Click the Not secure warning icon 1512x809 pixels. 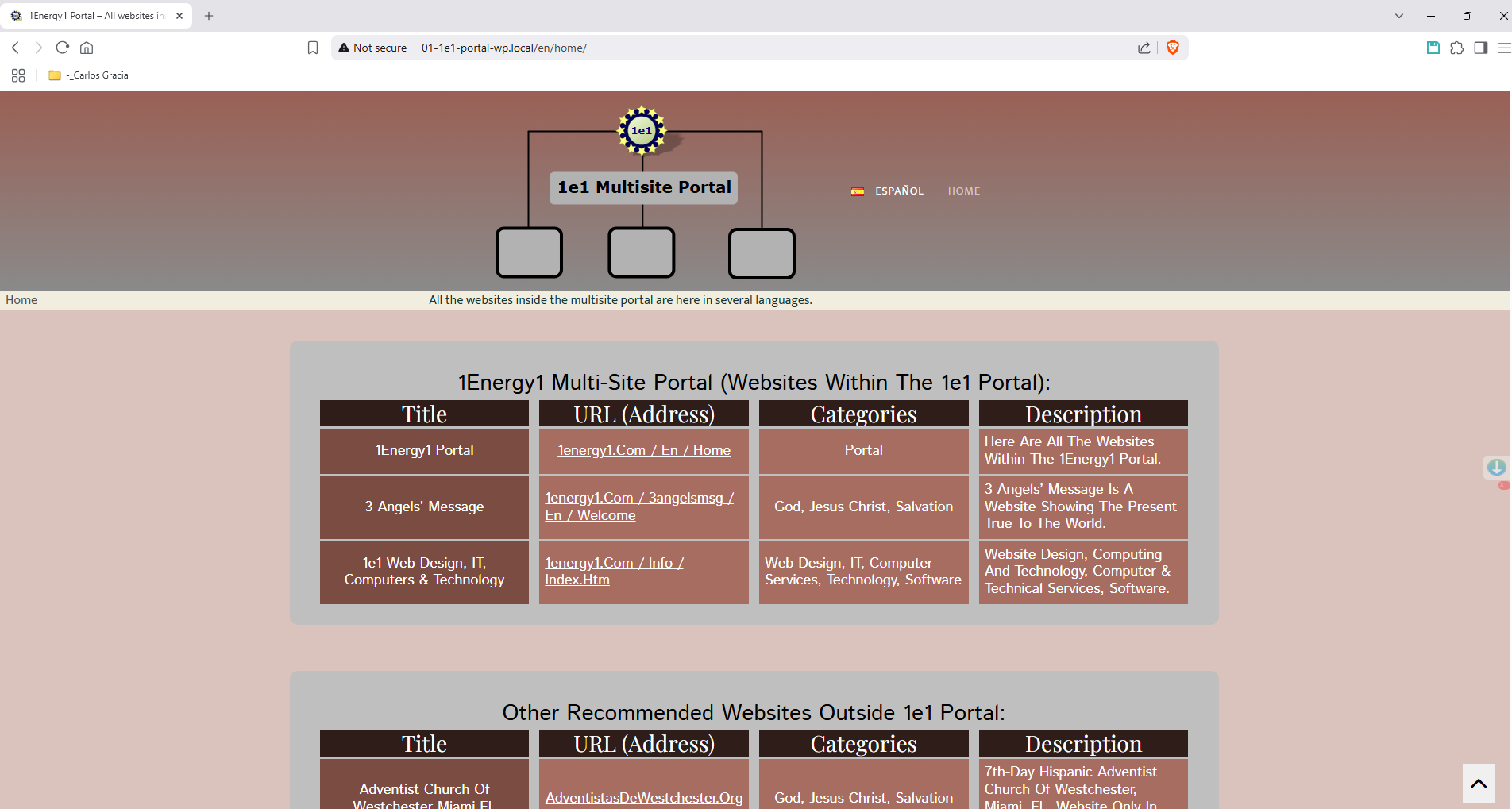click(344, 48)
